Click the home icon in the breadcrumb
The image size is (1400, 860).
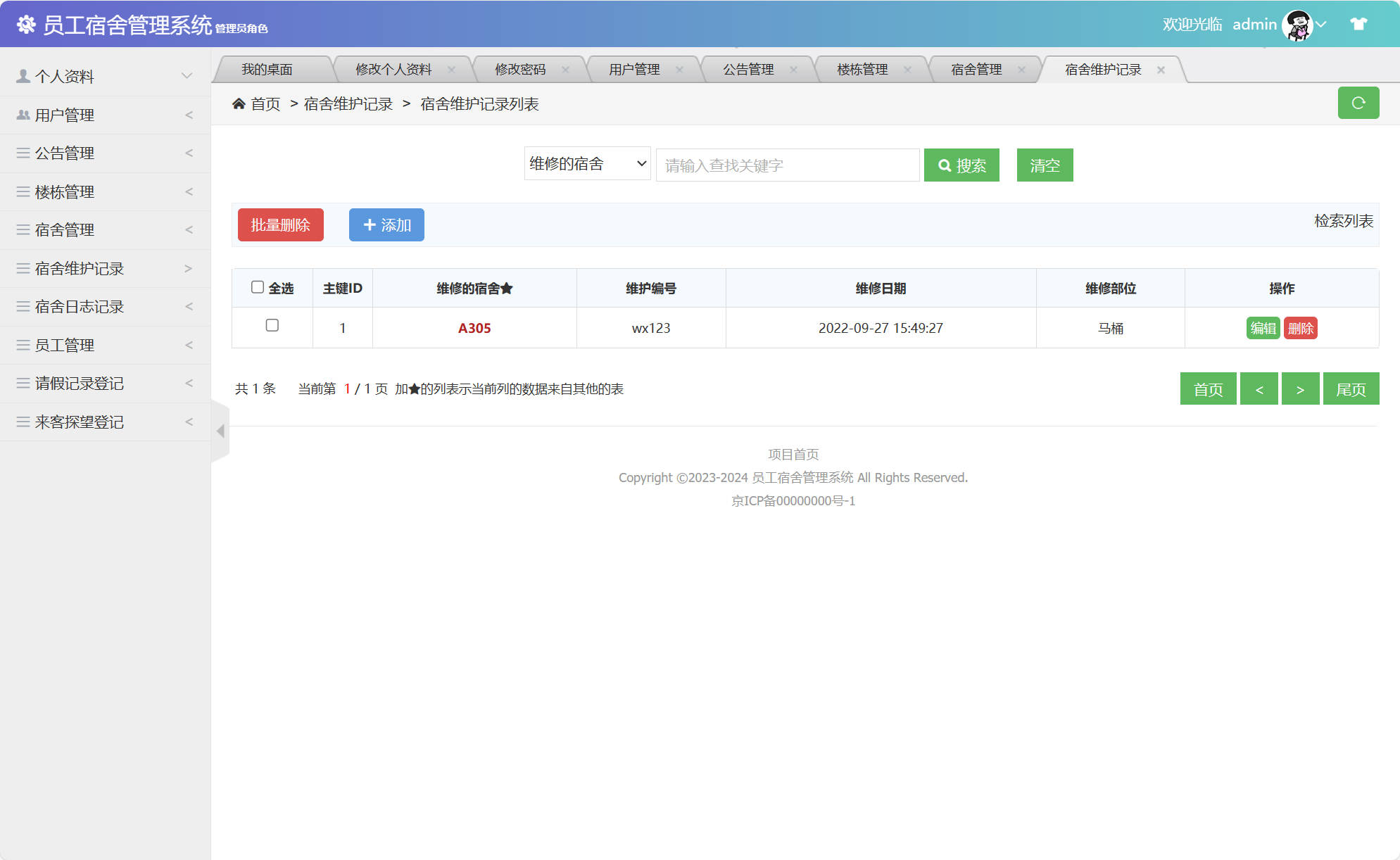click(239, 103)
